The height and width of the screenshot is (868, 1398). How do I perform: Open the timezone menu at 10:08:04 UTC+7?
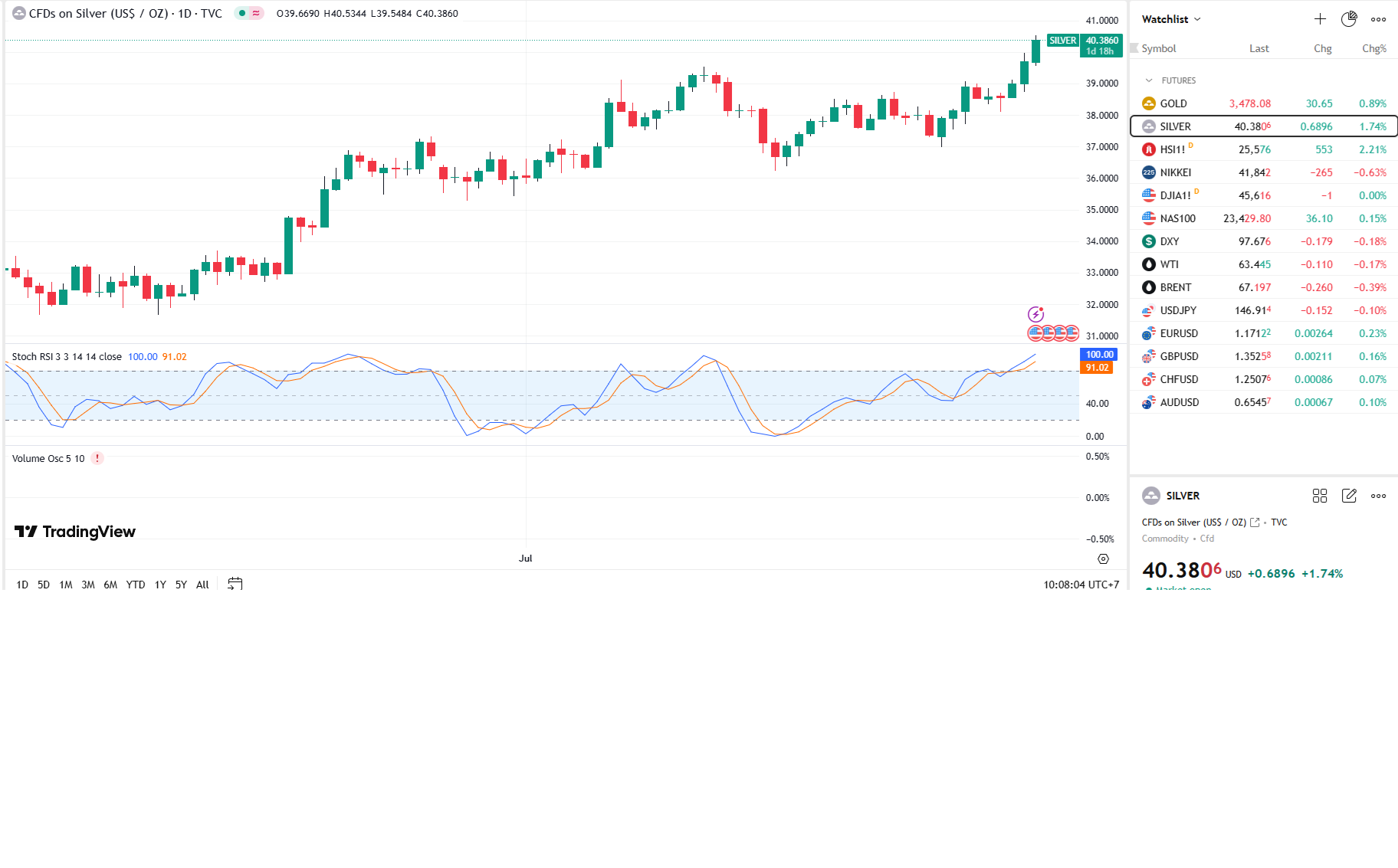[x=1081, y=585]
